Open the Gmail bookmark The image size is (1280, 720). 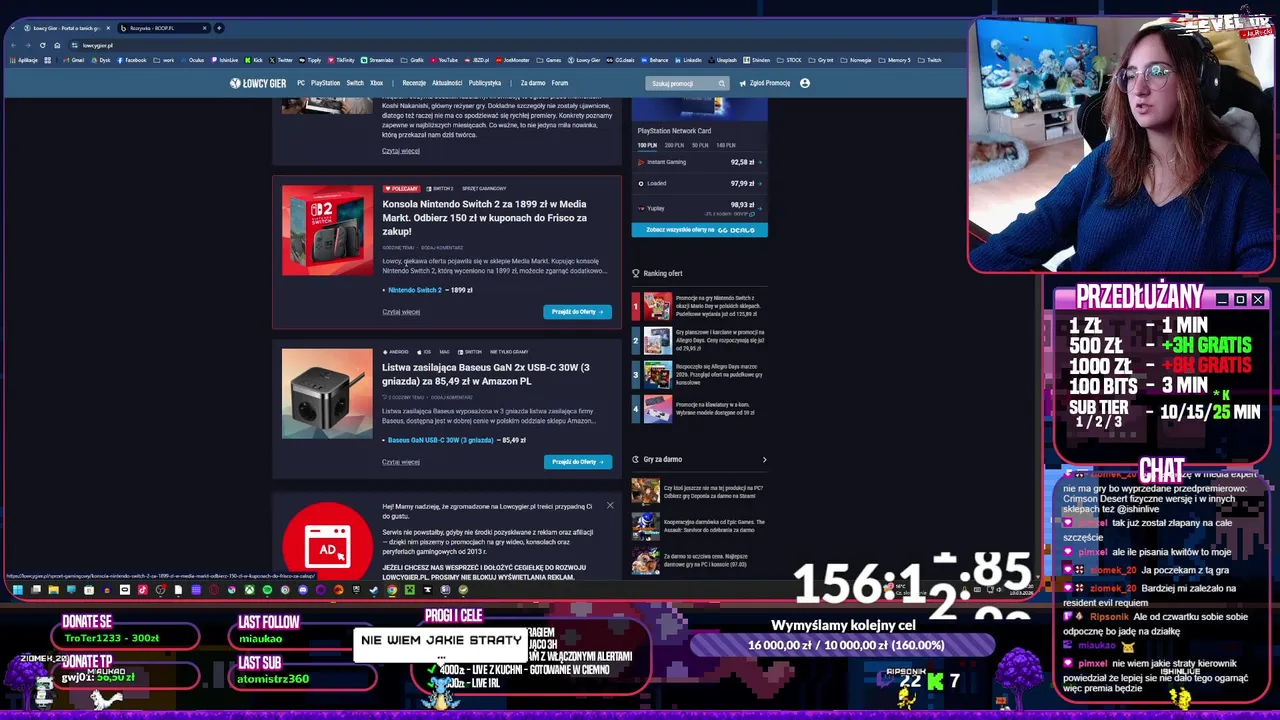74,60
